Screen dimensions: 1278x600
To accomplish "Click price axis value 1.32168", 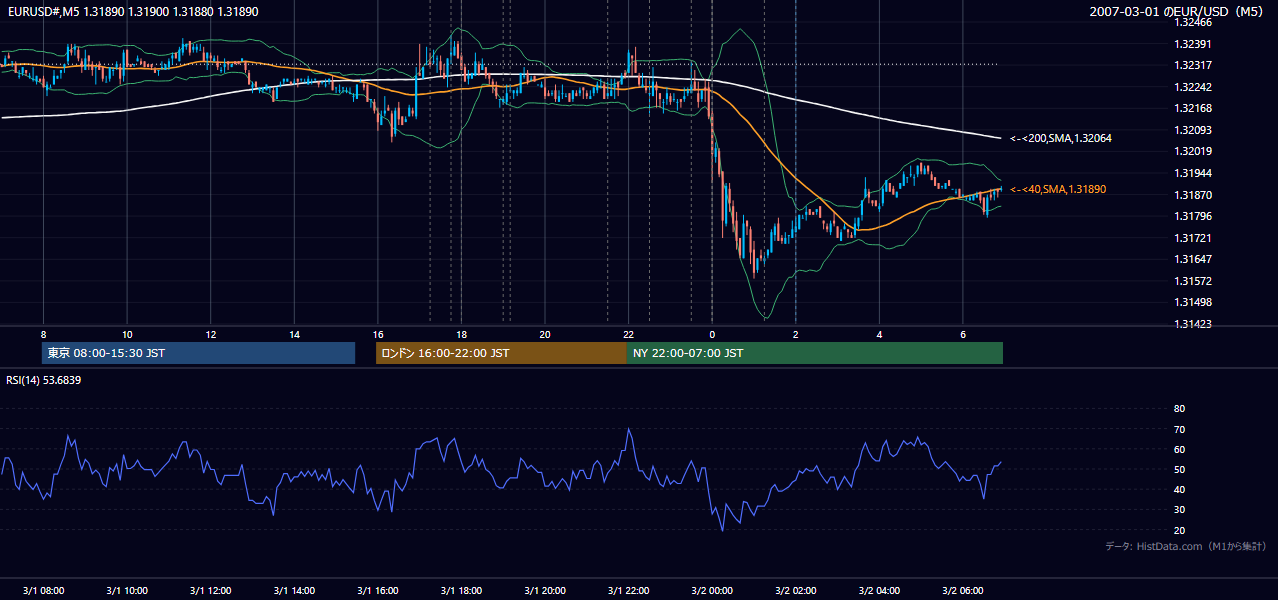I will click(1193, 108).
